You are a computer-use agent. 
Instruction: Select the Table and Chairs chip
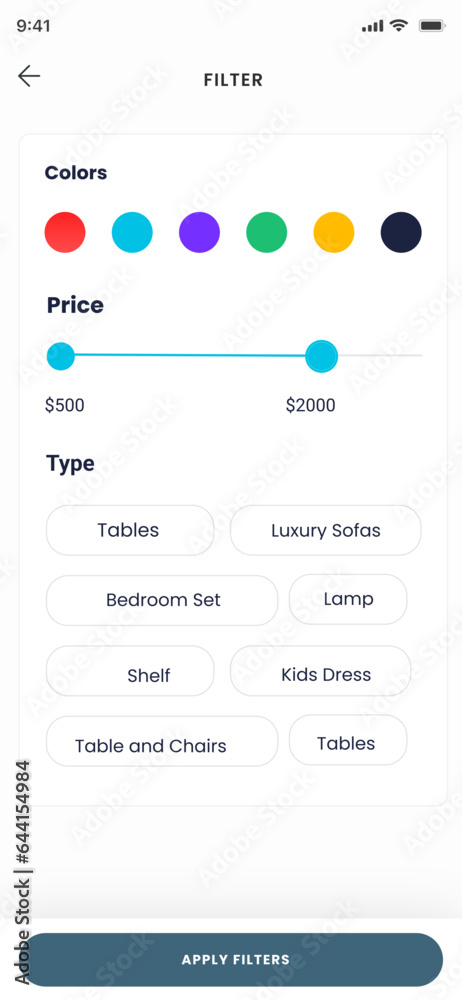point(162,741)
